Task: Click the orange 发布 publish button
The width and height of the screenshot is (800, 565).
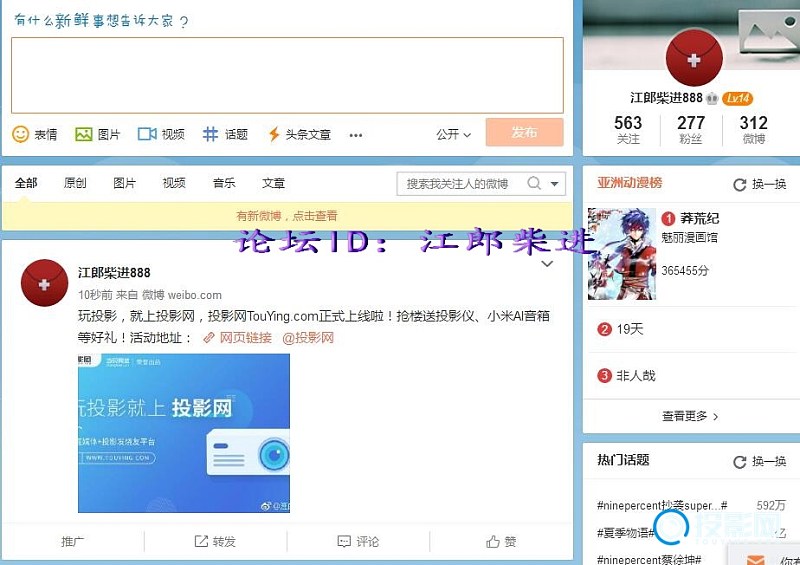Action: tap(524, 132)
